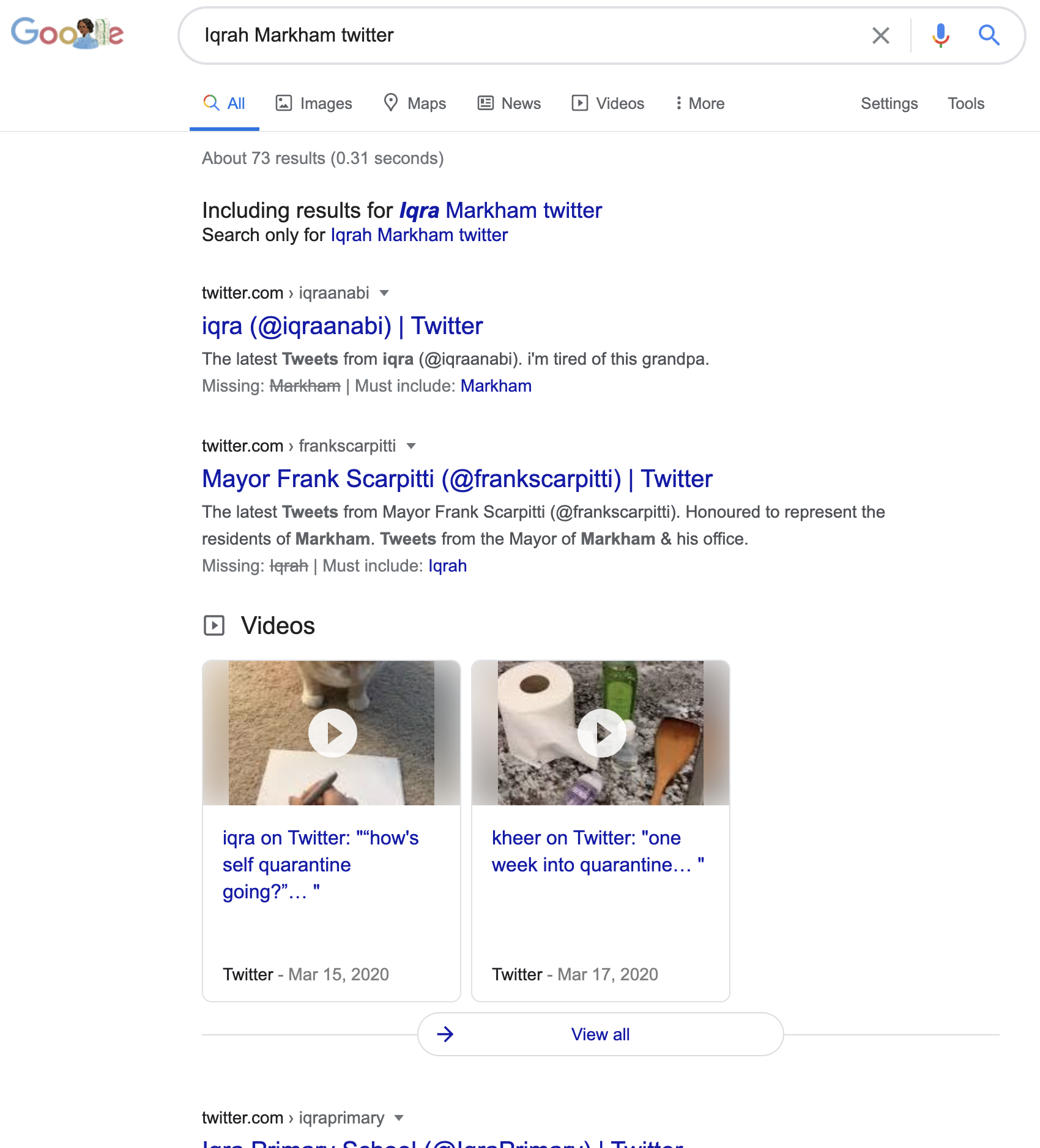Search only for Iqrah Markham twitter
Screen dimensions: 1040x1148
click(419, 235)
